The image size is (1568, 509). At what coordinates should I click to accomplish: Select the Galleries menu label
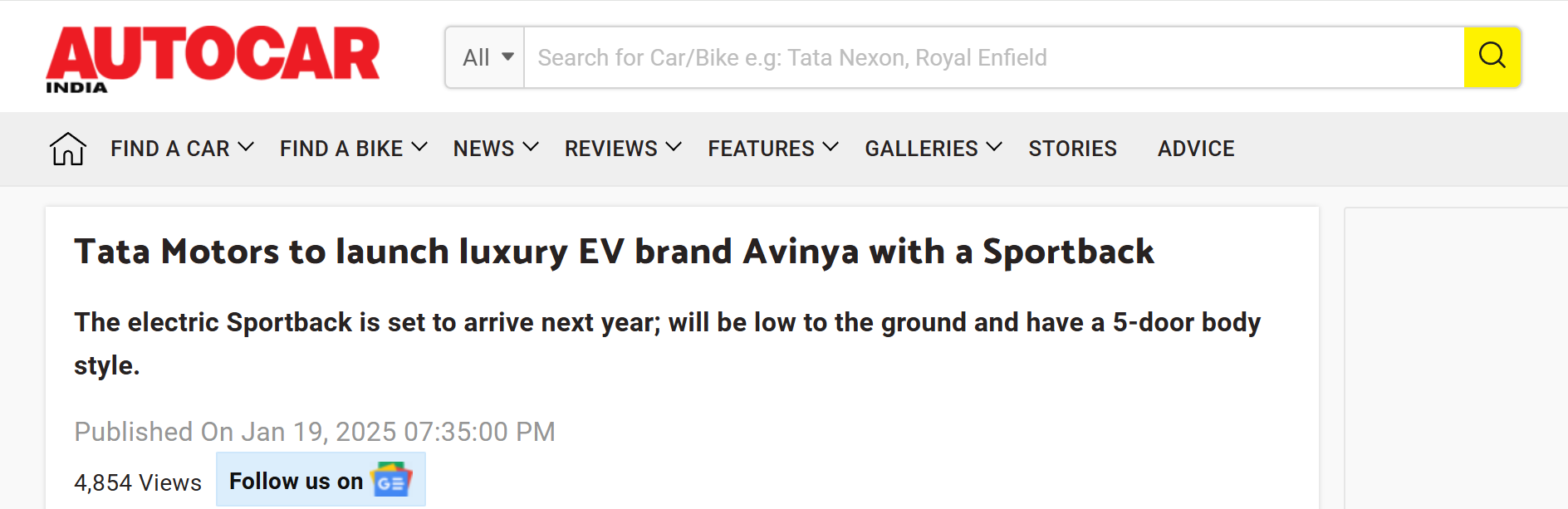(921, 149)
